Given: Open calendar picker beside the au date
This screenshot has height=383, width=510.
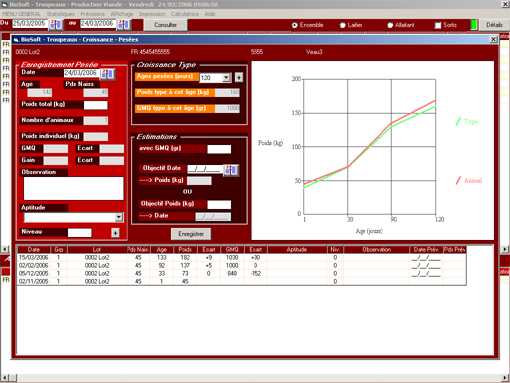Looking at the screenshot, I should (x=124, y=24).
